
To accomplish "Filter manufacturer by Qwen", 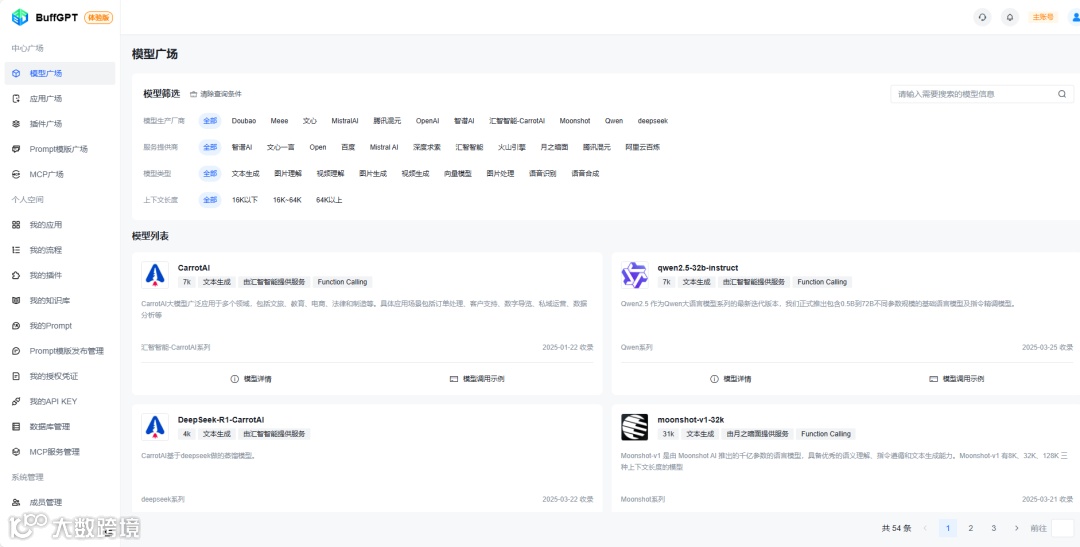I will click(x=614, y=121).
